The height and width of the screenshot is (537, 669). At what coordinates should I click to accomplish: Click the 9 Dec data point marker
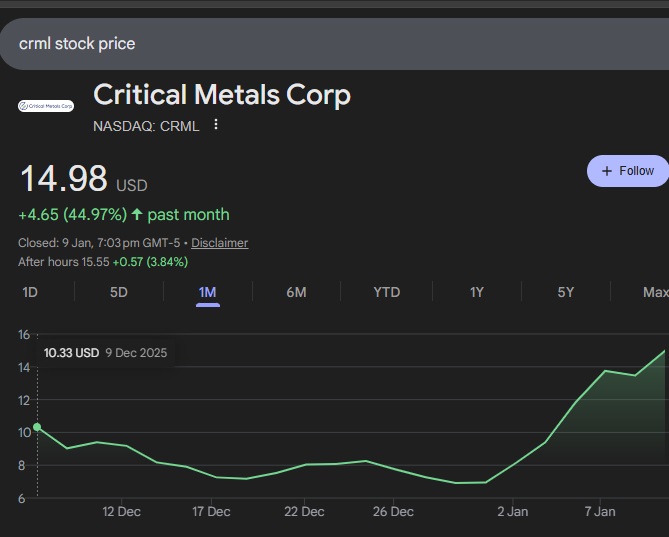pyautogui.click(x=37, y=427)
